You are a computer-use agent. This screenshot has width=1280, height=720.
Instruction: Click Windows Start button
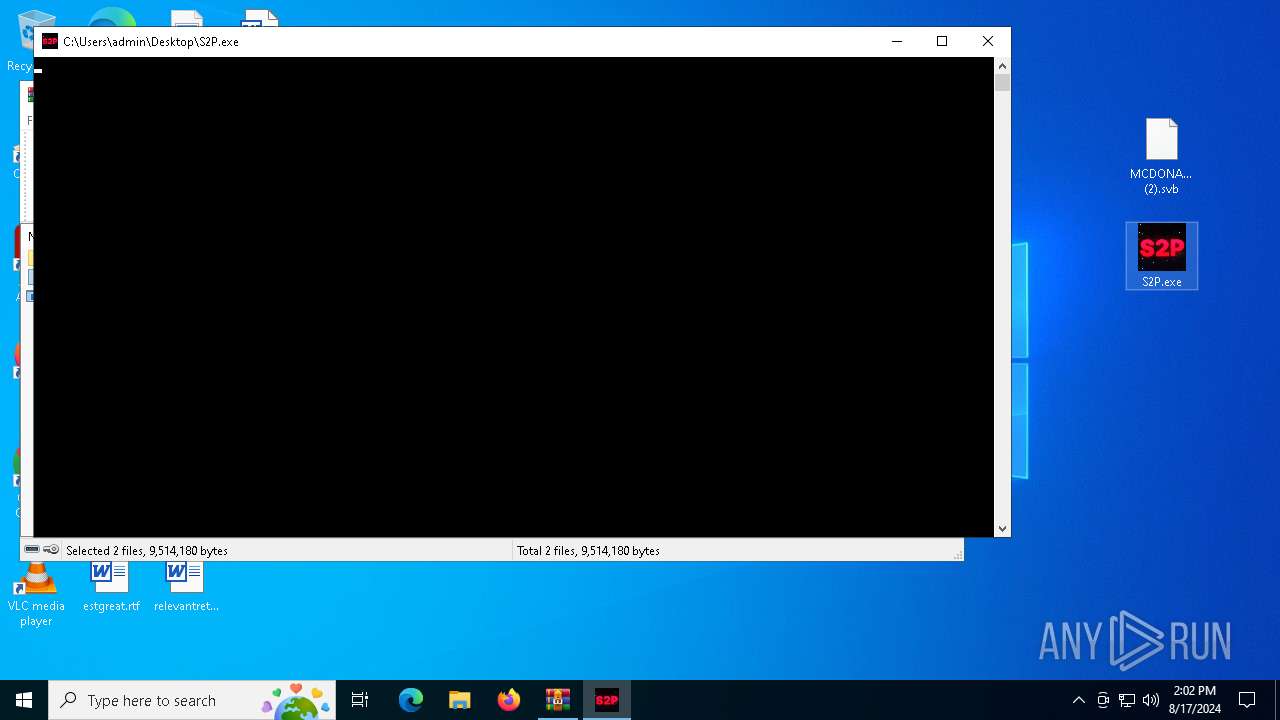pyautogui.click(x=24, y=700)
